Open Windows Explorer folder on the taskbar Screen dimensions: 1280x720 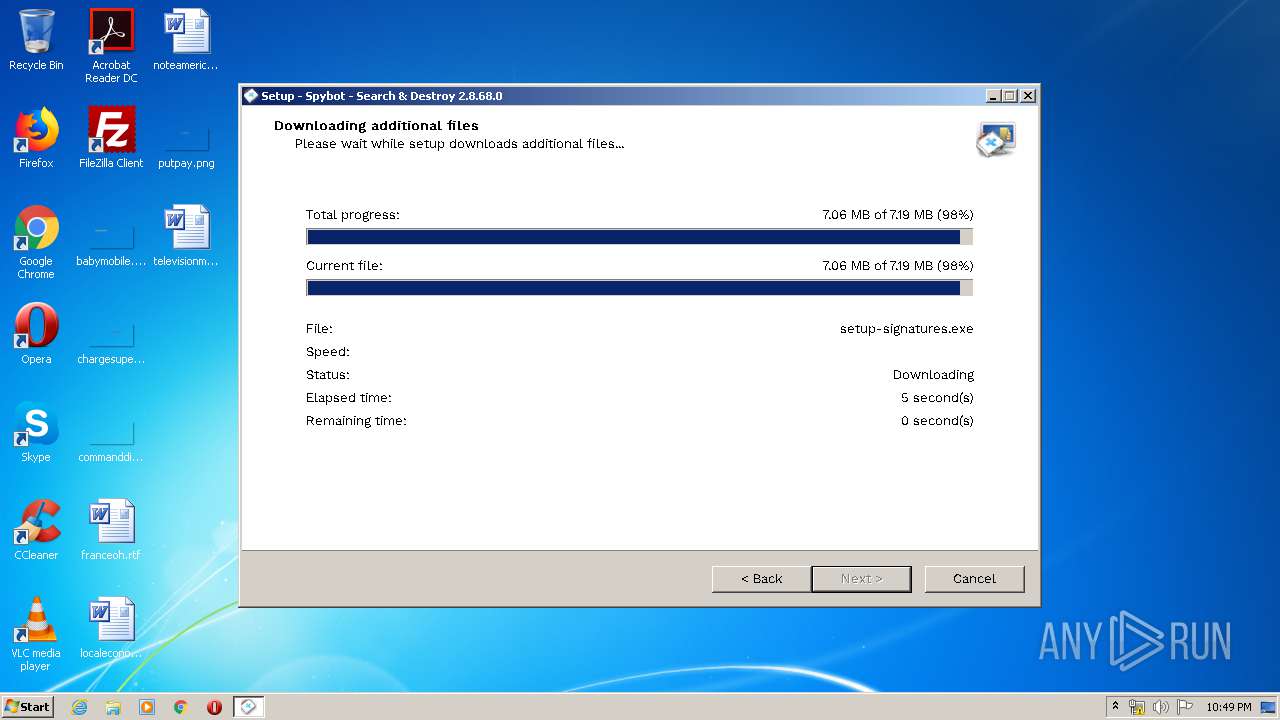pyautogui.click(x=113, y=707)
